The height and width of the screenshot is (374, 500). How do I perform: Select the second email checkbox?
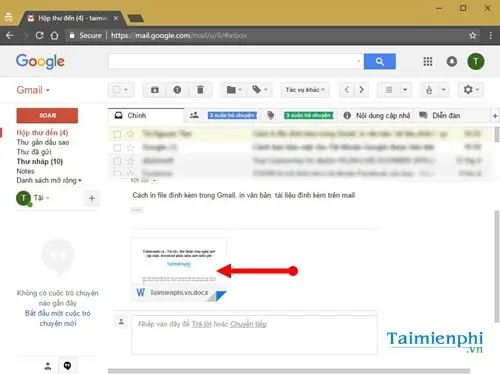(117, 148)
